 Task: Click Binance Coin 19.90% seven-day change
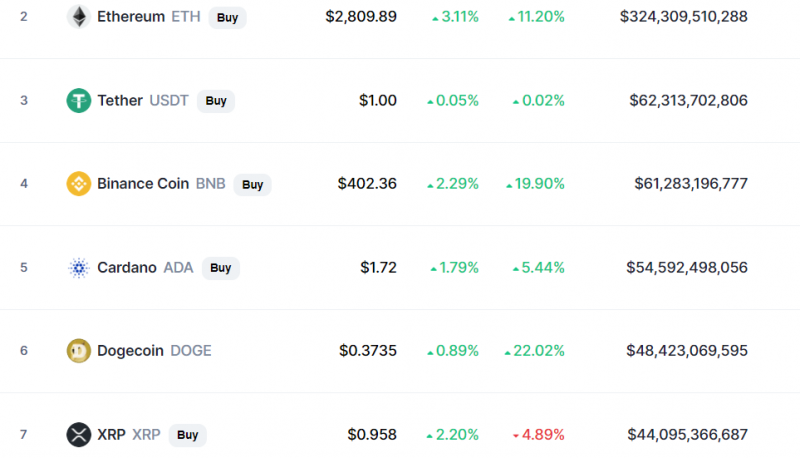pyautogui.click(x=535, y=184)
